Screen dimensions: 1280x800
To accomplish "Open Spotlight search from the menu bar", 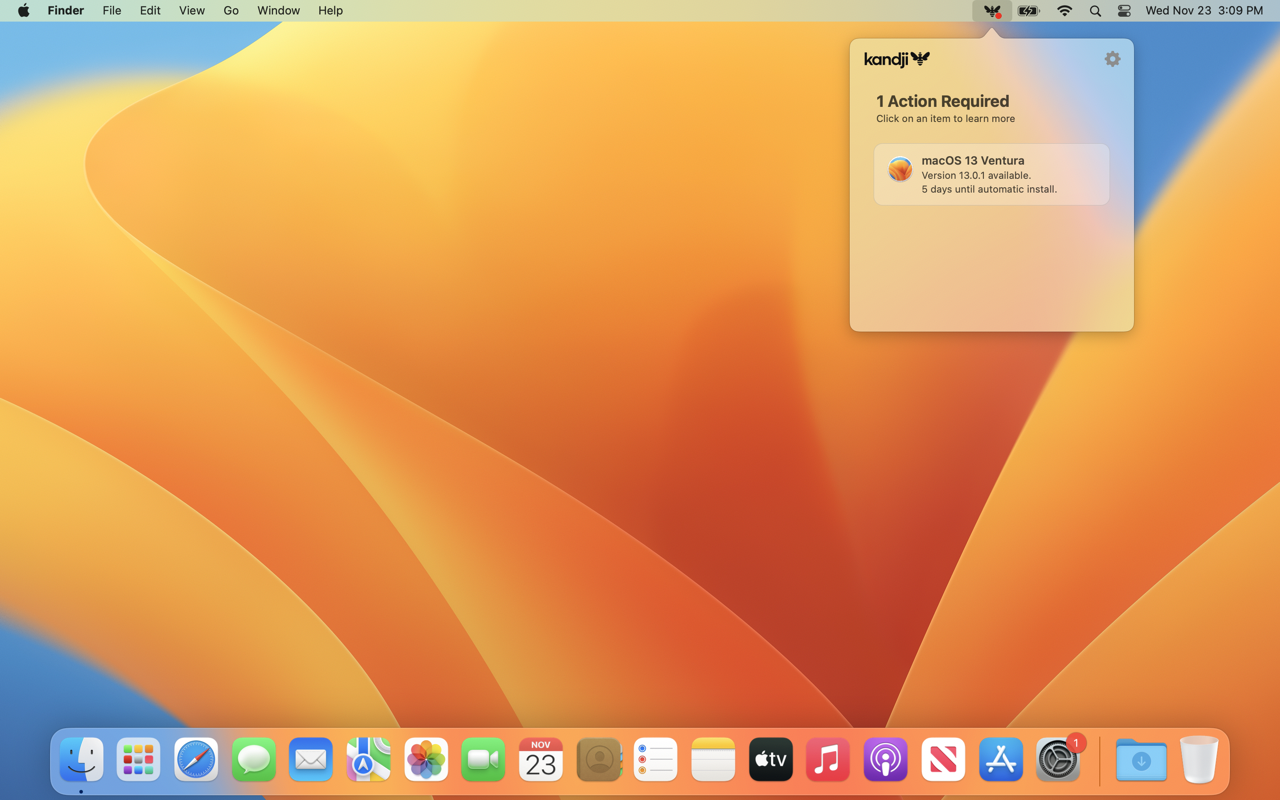I will pos(1095,11).
